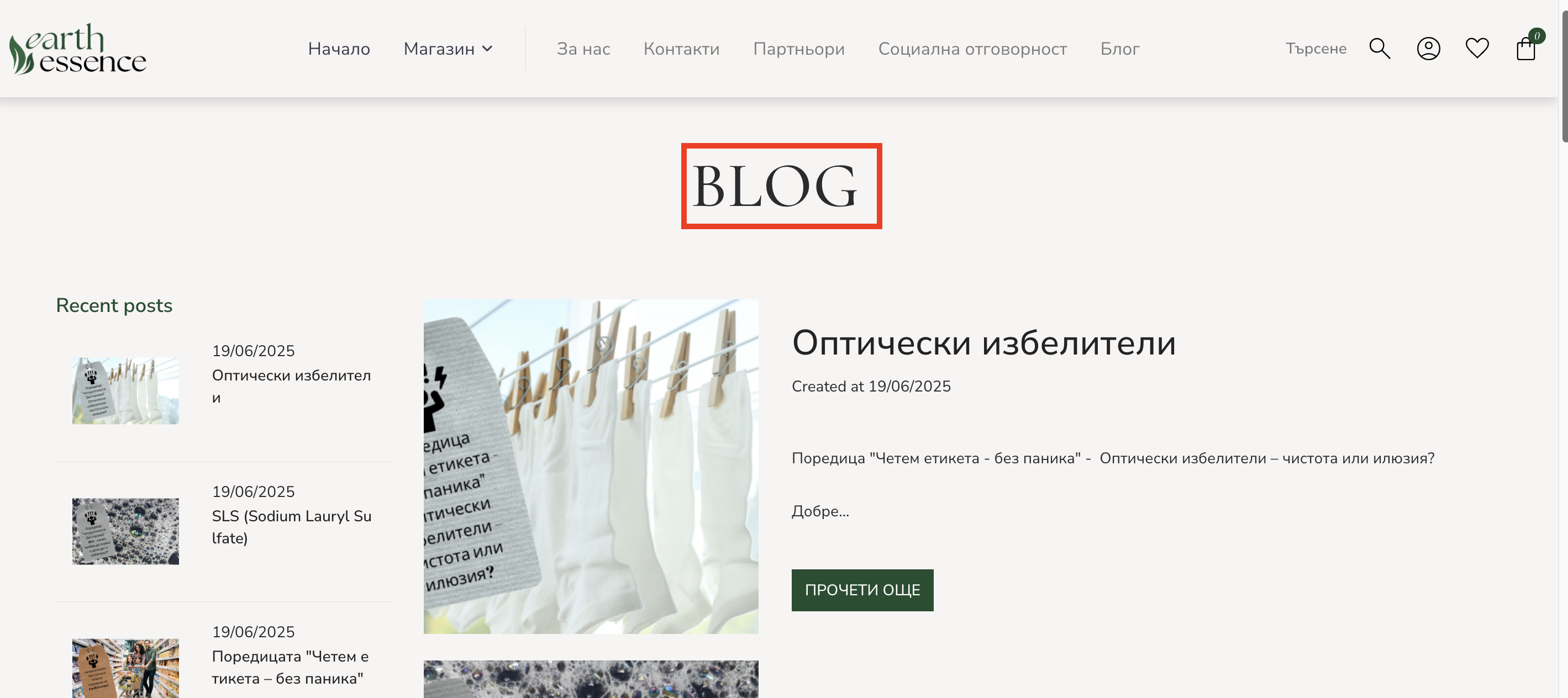Image resolution: width=1568 pixels, height=698 pixels.
Task: Expand the Магазин dropdown menu
Action: click(448, 49)
